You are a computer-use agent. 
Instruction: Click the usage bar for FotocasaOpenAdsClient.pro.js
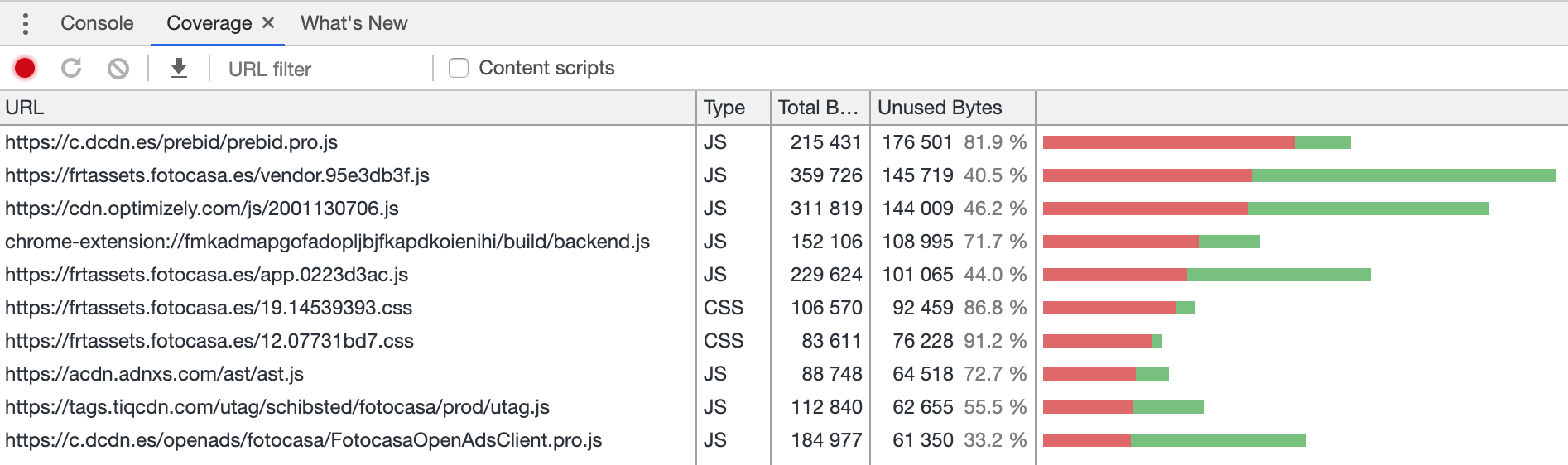(x=1175, y=440)
